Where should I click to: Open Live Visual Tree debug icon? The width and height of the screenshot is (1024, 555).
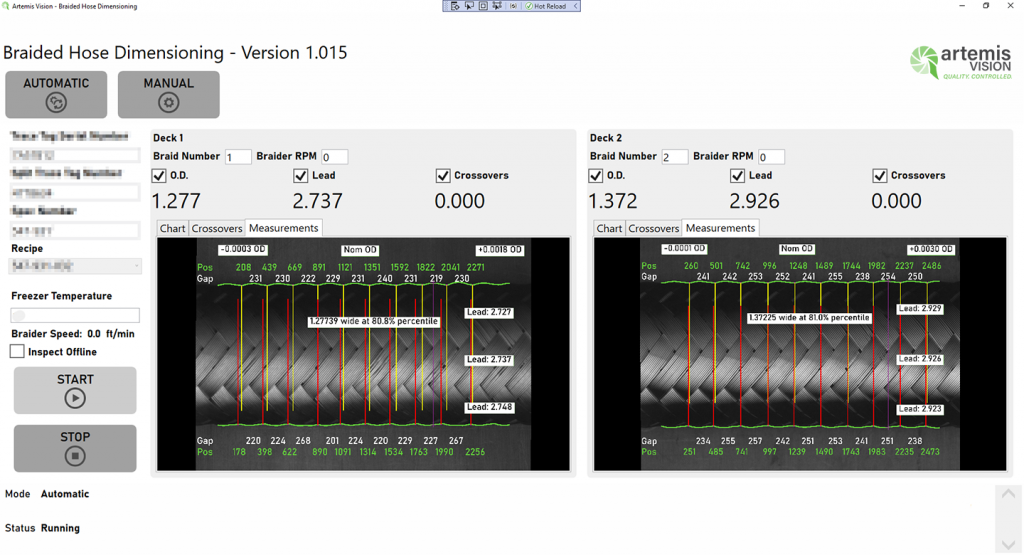pos(455,6)
